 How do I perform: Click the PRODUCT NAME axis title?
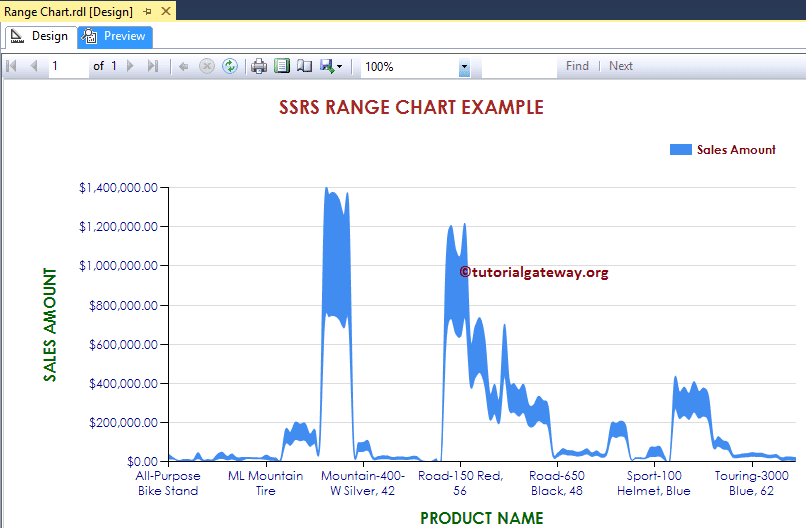(482, 518)
